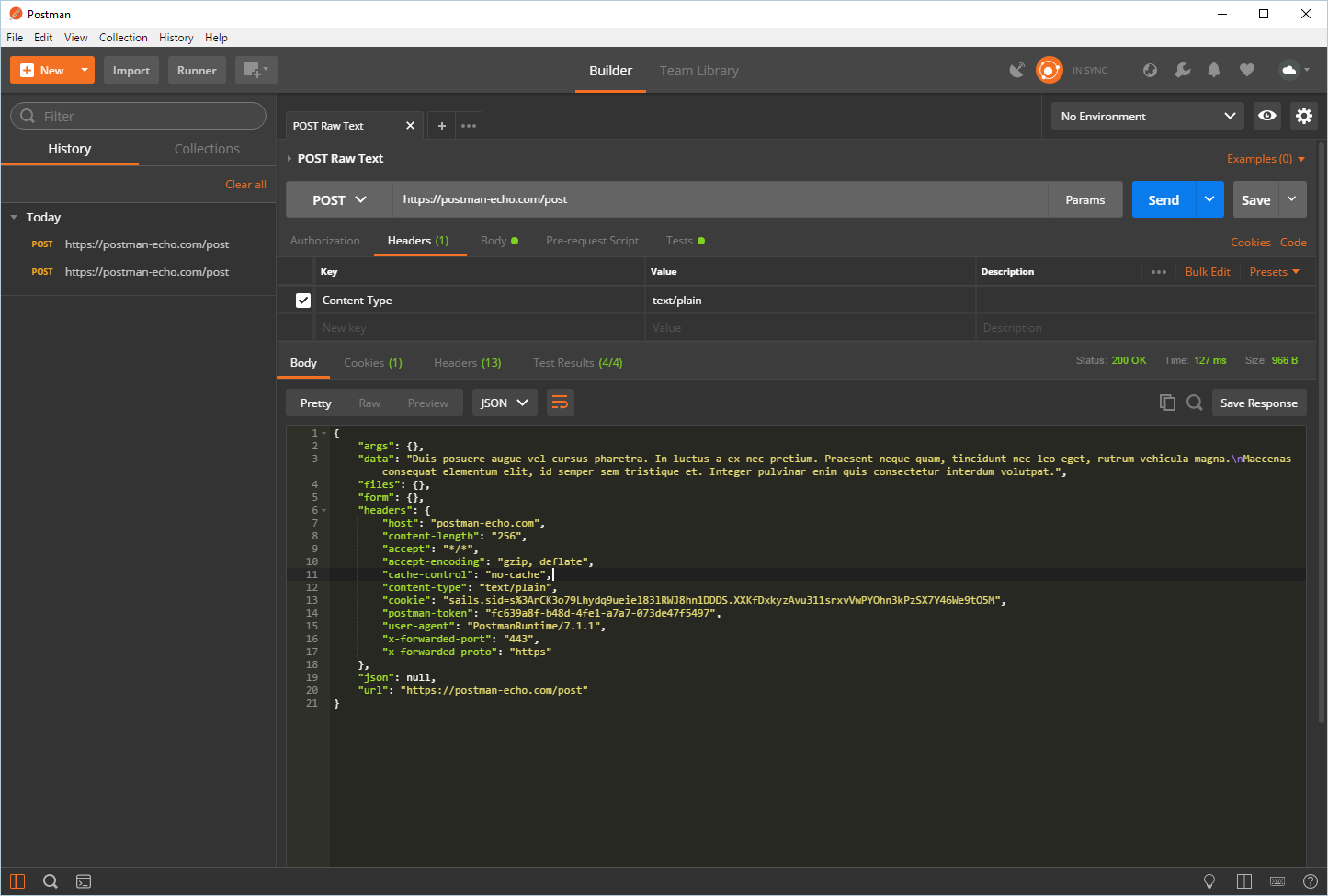Open manage environments gear icon
This screenshot has width=1328, height=896.
1304,116
